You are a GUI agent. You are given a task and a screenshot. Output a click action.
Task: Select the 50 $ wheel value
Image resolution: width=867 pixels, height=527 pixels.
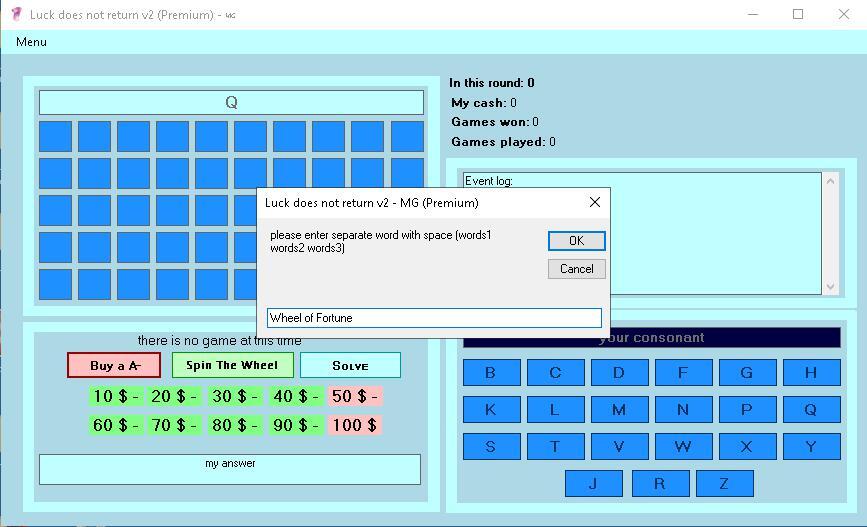coord(355,396)
